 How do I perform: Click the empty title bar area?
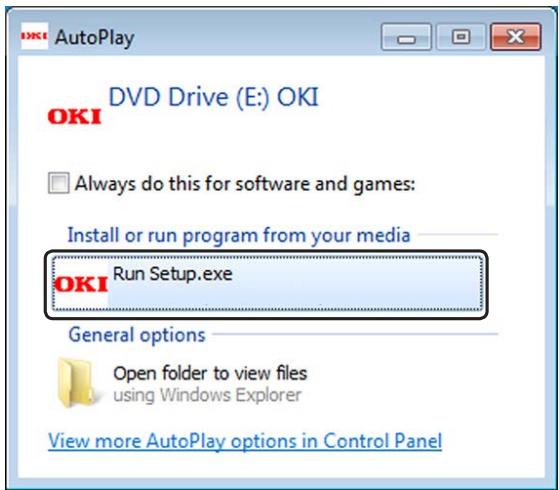point(257,37)
